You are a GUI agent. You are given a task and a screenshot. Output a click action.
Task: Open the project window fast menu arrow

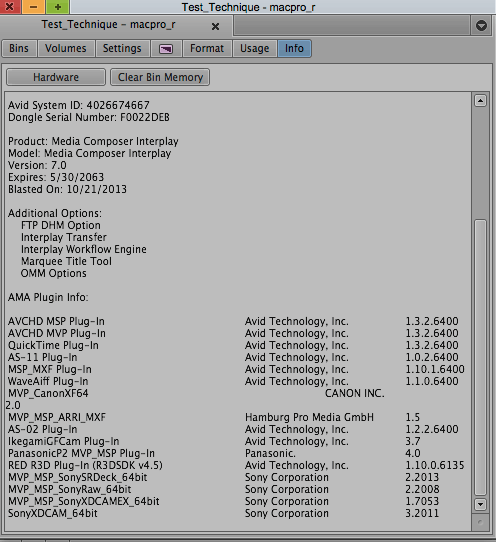coord(481,26)
